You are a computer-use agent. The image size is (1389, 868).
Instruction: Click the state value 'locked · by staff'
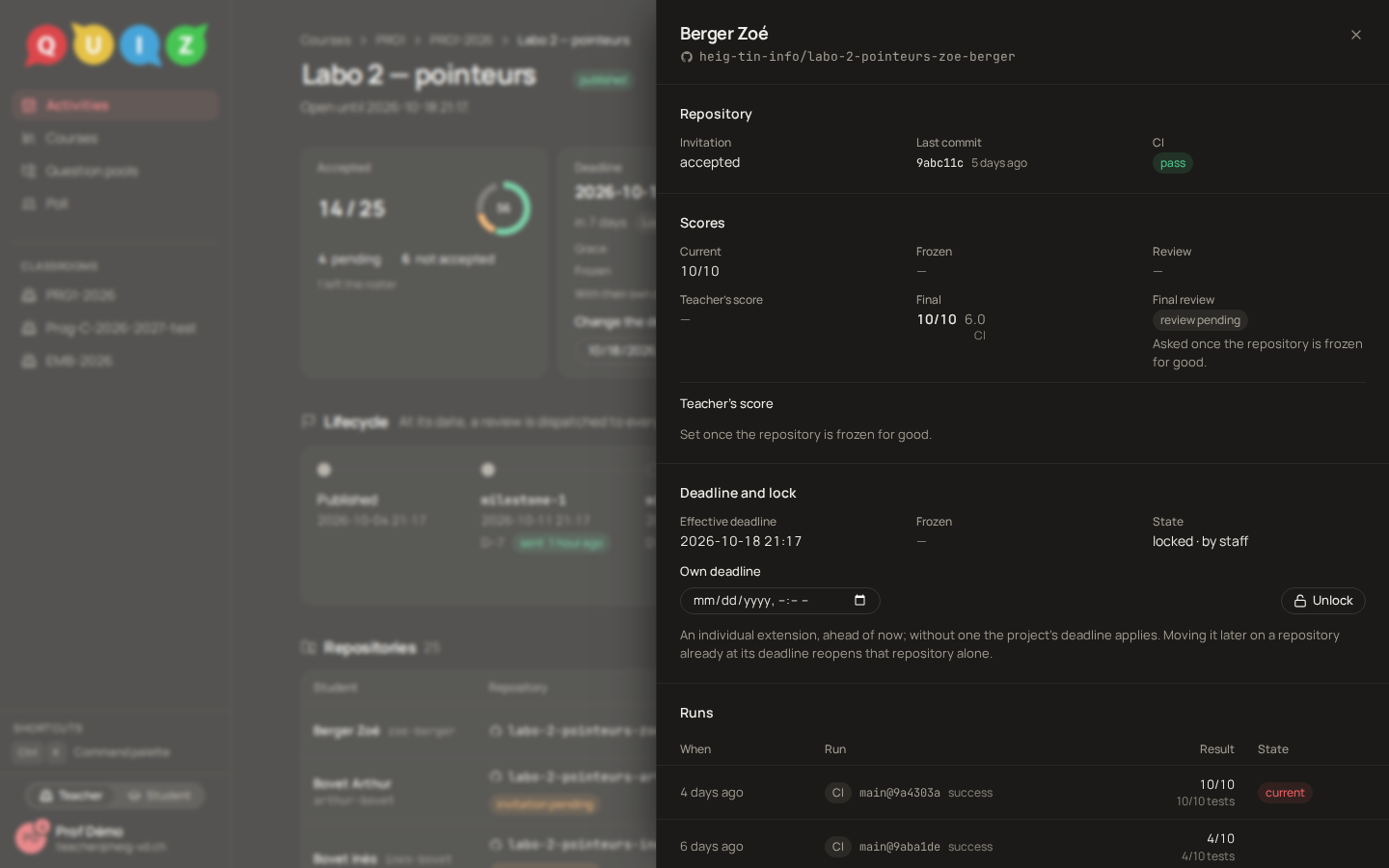(x=1200, y=542)
